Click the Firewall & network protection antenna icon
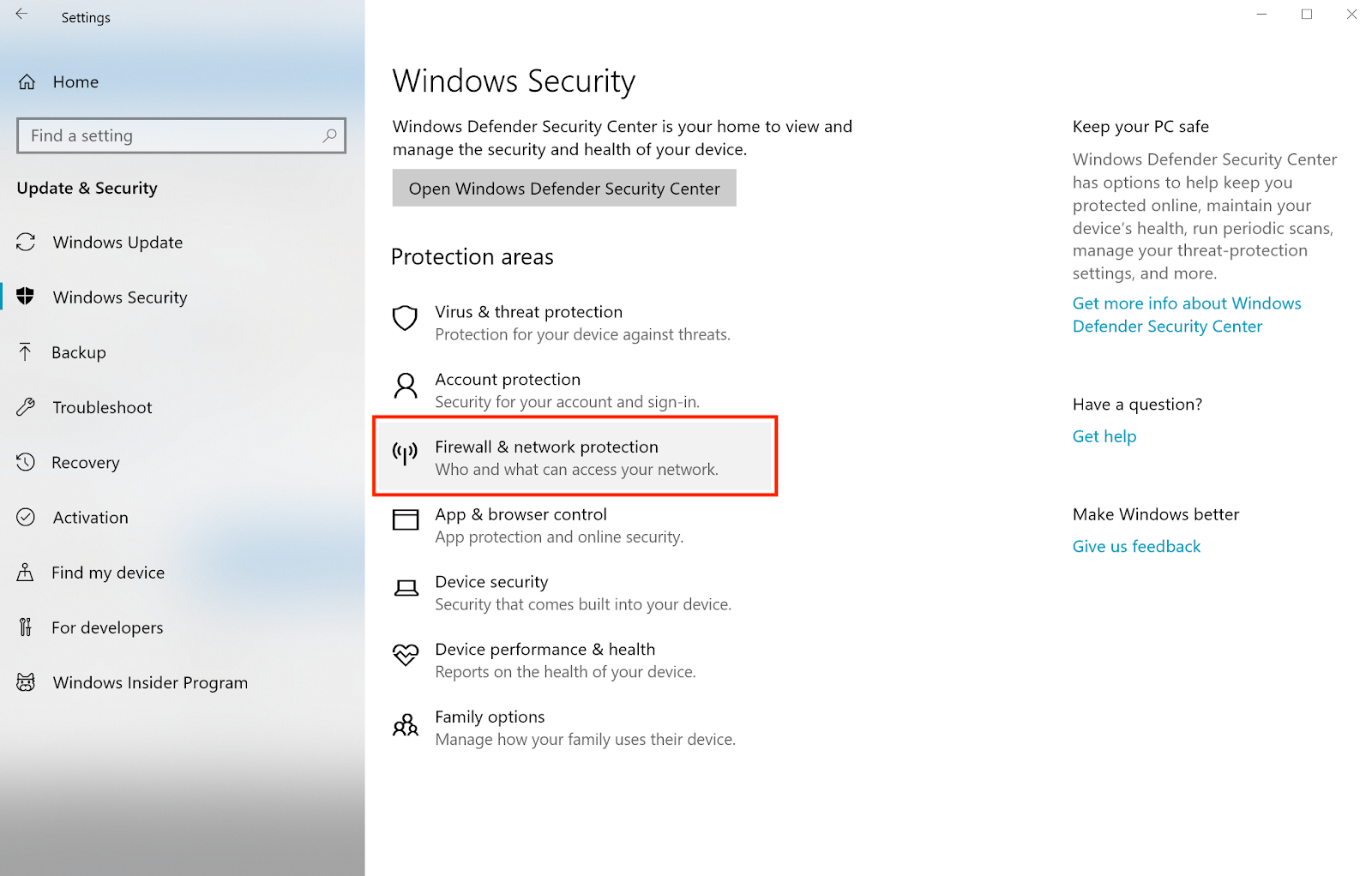1372x876 pixels. click(405, 453)
